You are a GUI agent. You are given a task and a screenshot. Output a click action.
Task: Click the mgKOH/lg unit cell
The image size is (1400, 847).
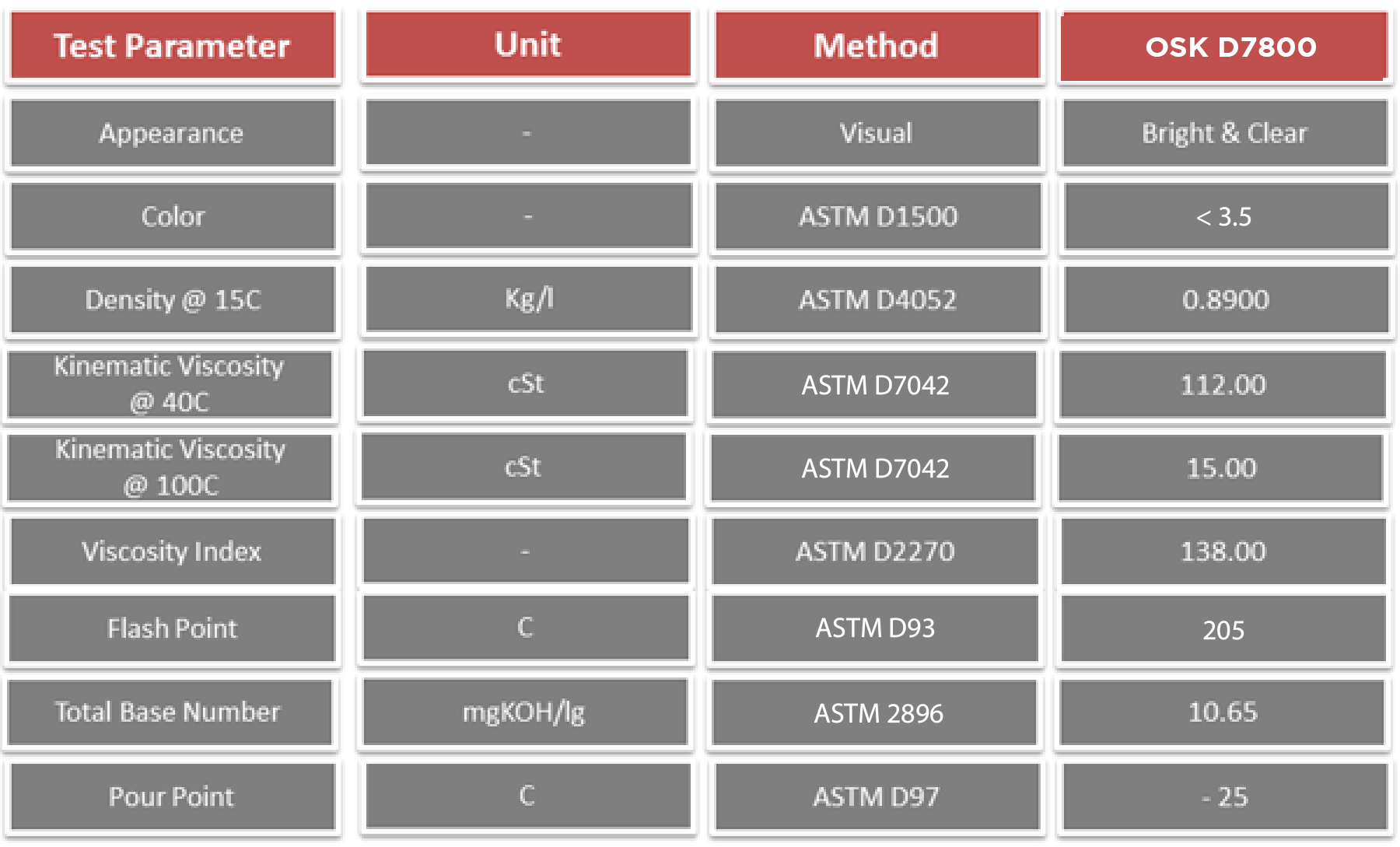524,712
